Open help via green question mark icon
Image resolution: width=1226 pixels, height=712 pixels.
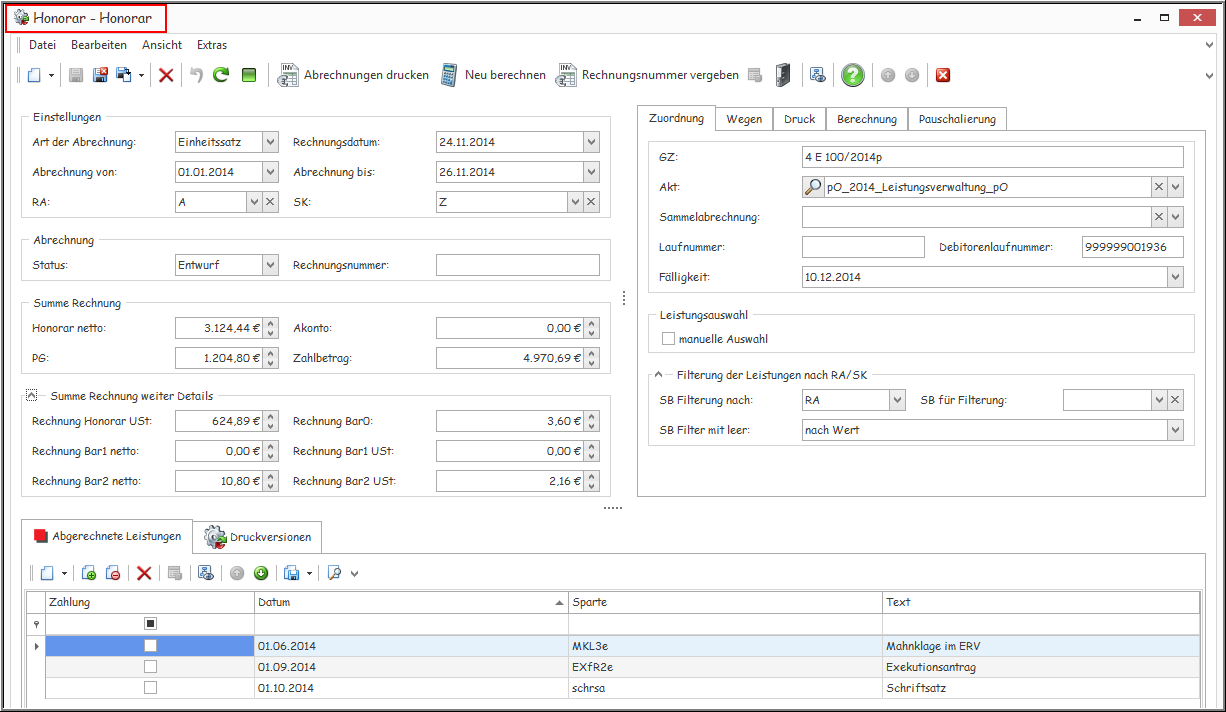tap(852, 75)
